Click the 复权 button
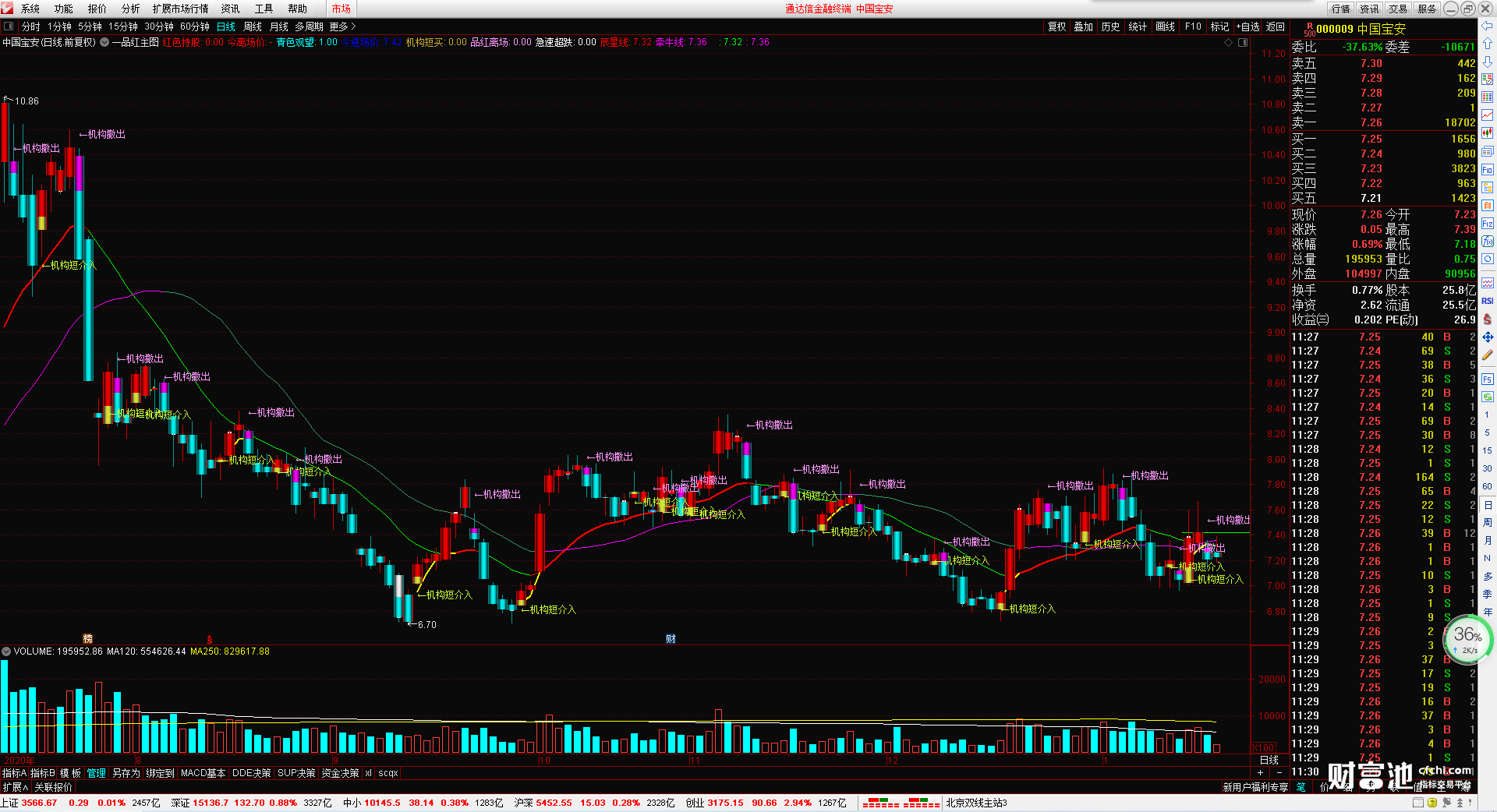The height and width of the screenshot is (812, 1497). 1057,26
